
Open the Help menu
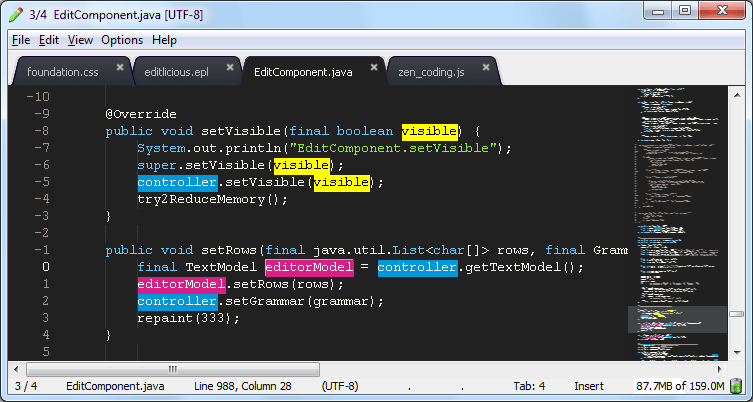pos(164,40)
